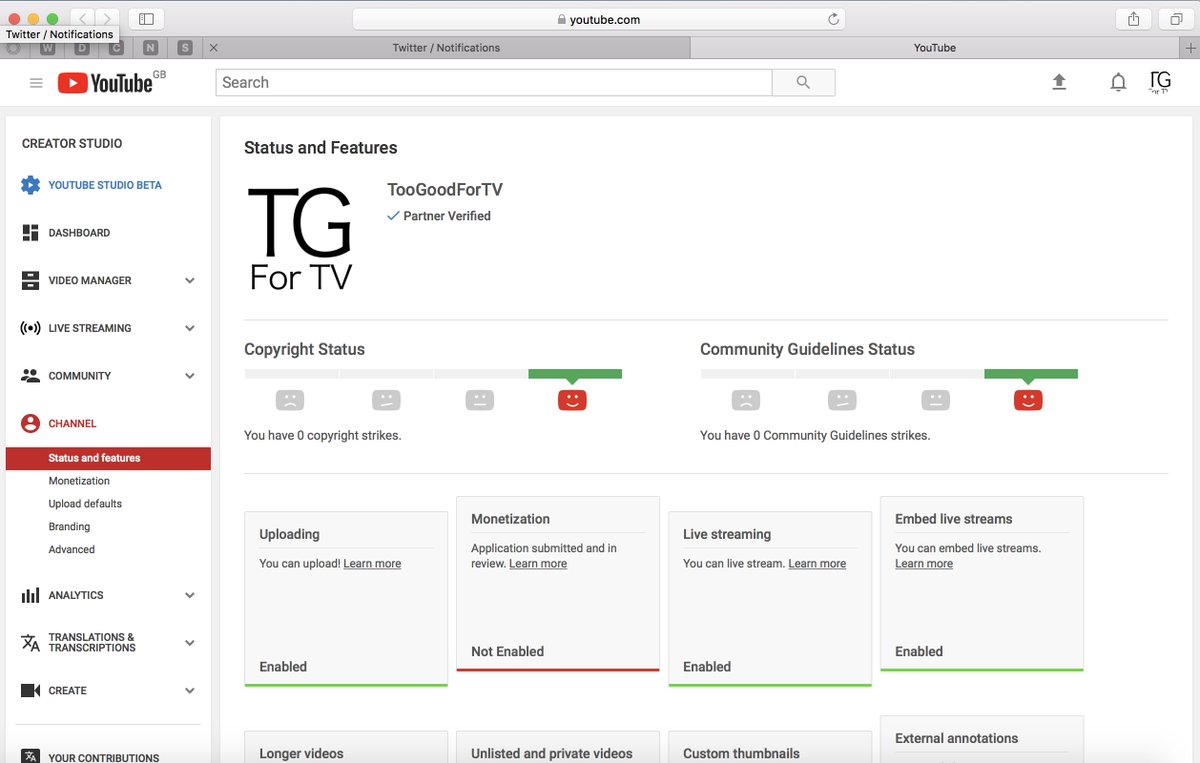
Task: Click the YouTube Studio Beta gear icon
Action: pos(30,185)
